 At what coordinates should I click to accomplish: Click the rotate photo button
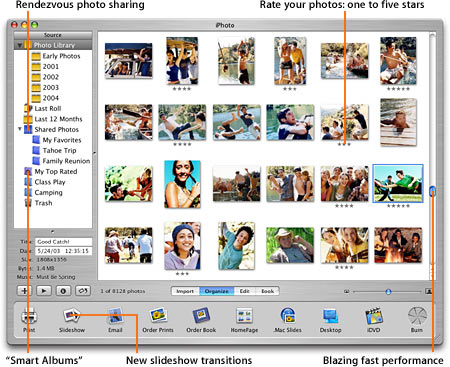click(83, 291)
